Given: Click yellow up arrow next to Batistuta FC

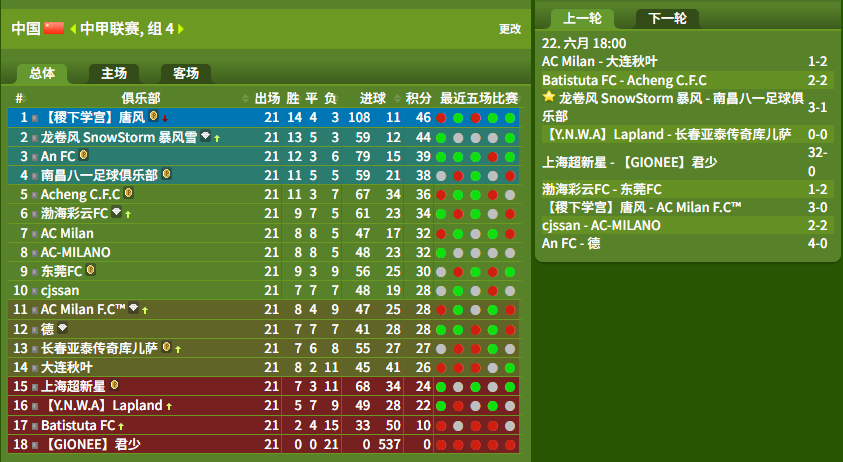Looking at the screenshot, I should coord(122,427).
